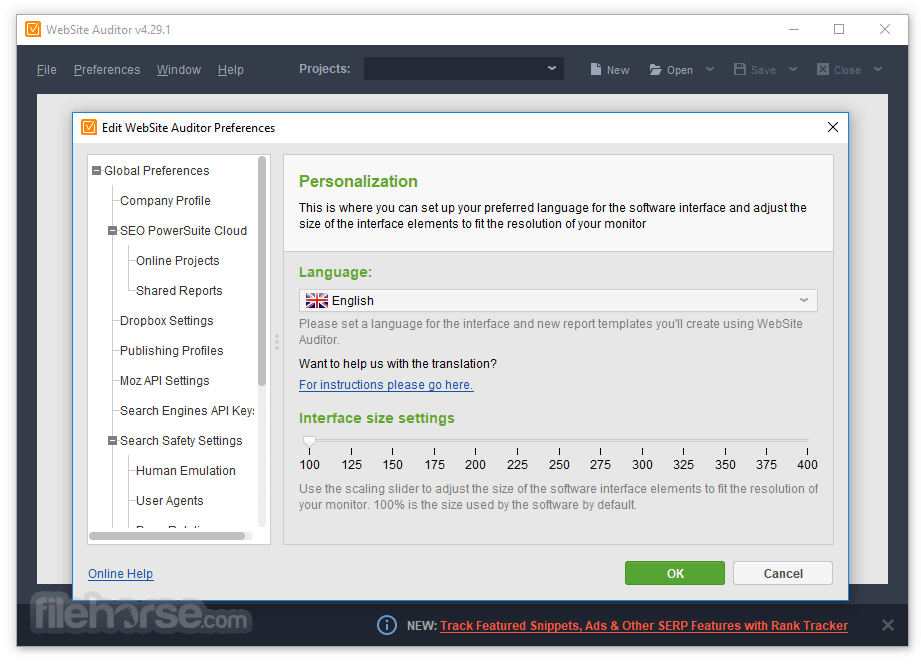Select Search Engines API Keys tree item
Screen dimensions: 921x664
point(187,410)
